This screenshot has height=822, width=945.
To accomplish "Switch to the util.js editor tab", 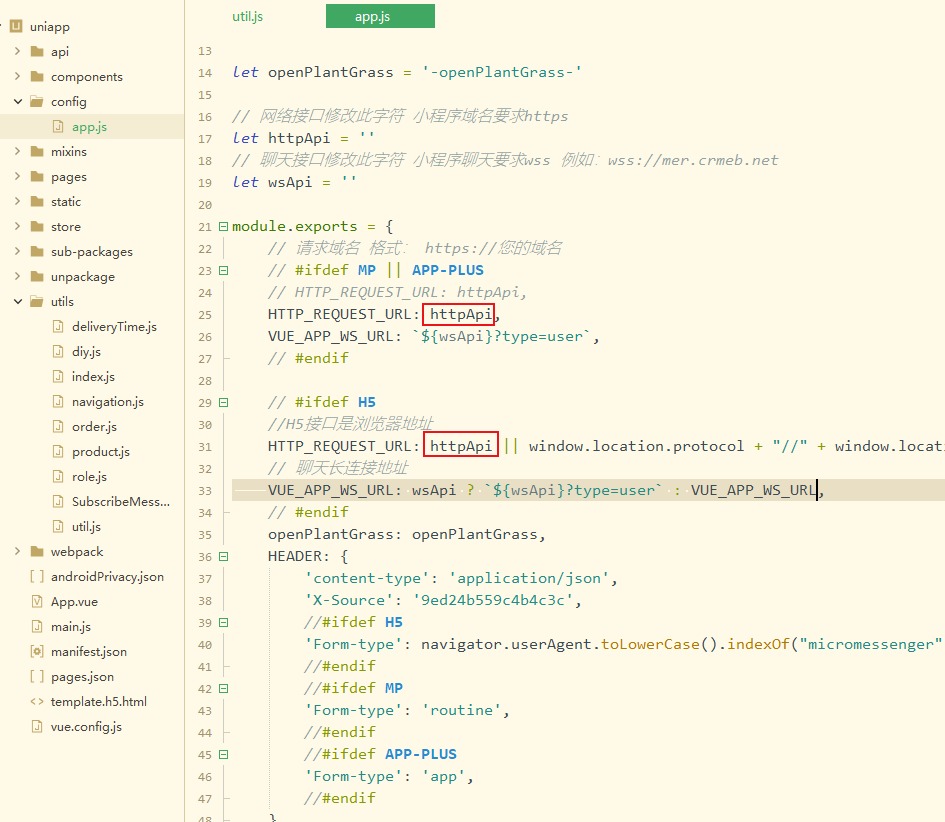I will tap(248, 16).
